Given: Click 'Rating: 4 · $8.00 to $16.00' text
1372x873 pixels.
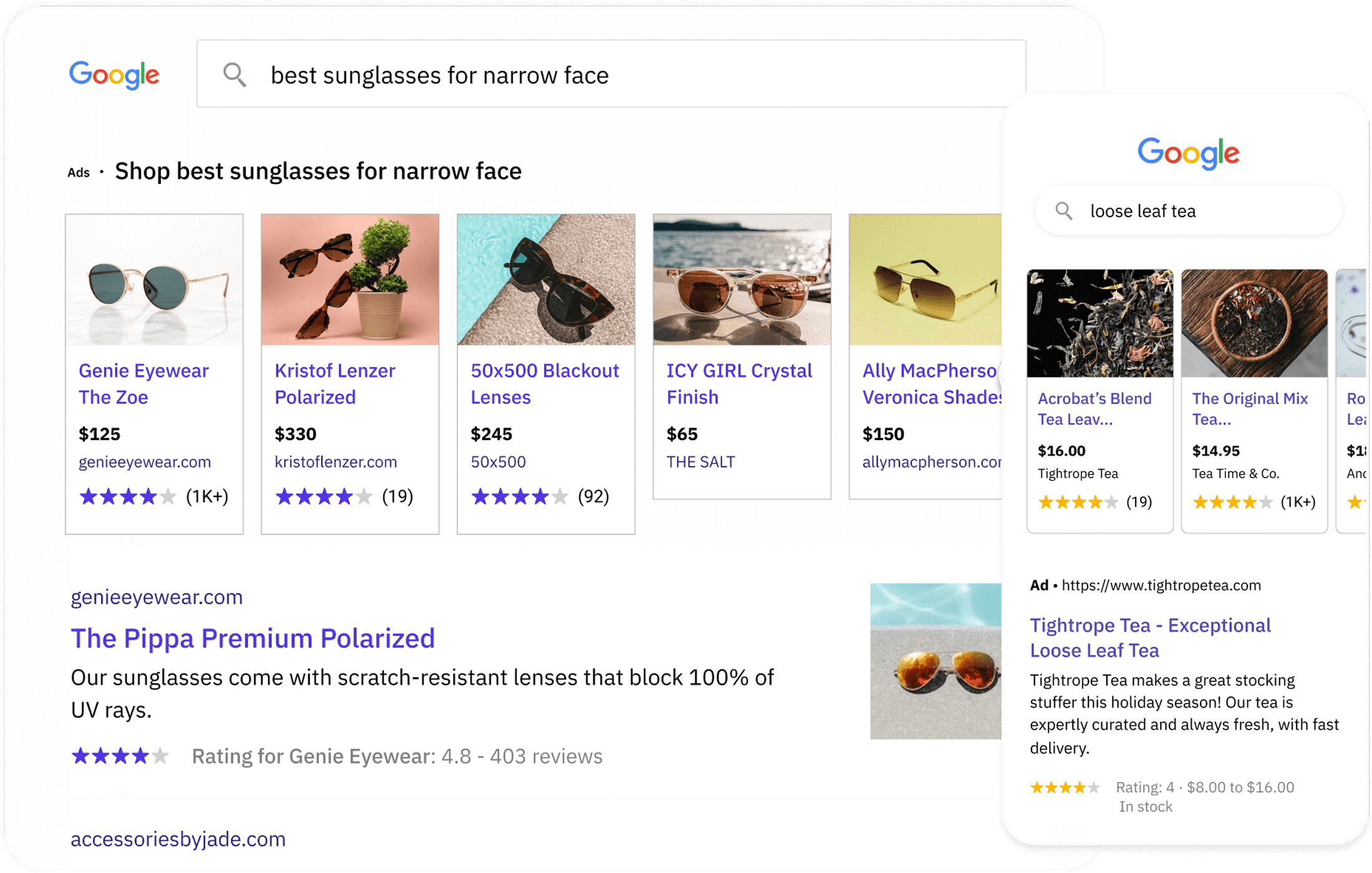Looking at the screenshot, I should [x=1205, y=788].
